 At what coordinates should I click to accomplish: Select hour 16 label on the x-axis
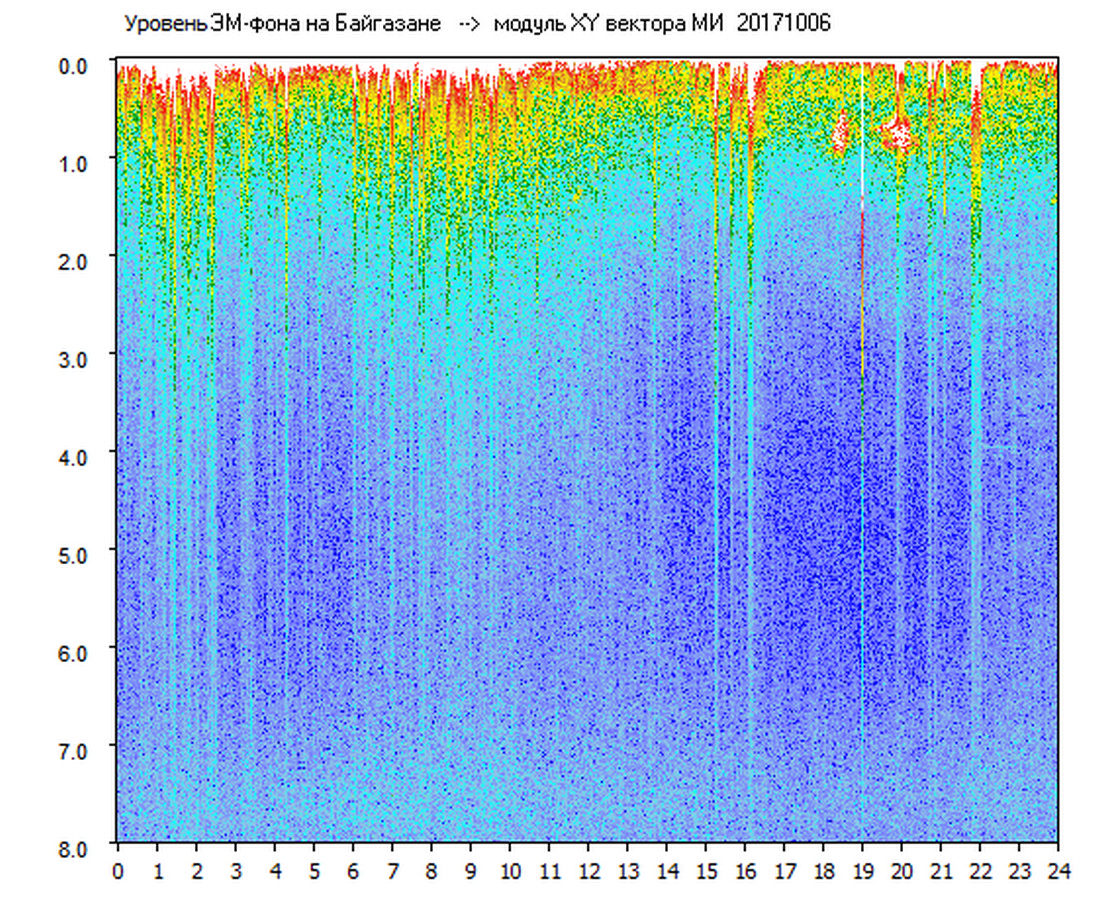click(x=745, y=870)
